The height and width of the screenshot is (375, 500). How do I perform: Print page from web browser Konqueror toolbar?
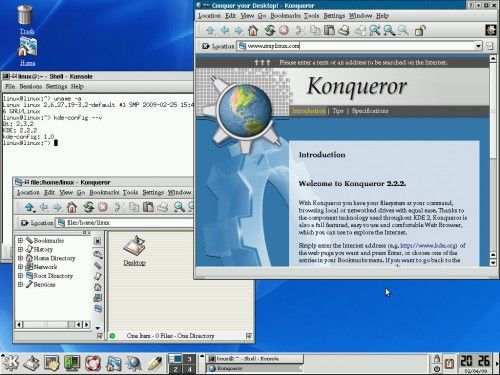[x=344, y=31]
